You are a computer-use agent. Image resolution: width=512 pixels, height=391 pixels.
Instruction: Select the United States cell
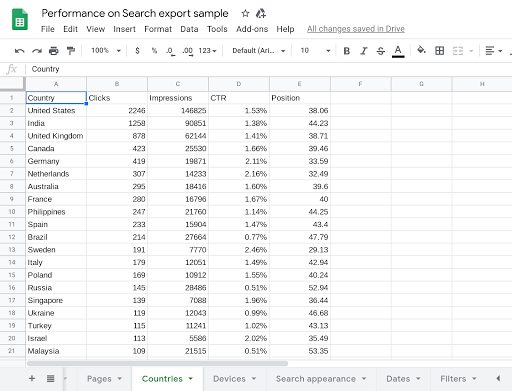tap(56, 111)
